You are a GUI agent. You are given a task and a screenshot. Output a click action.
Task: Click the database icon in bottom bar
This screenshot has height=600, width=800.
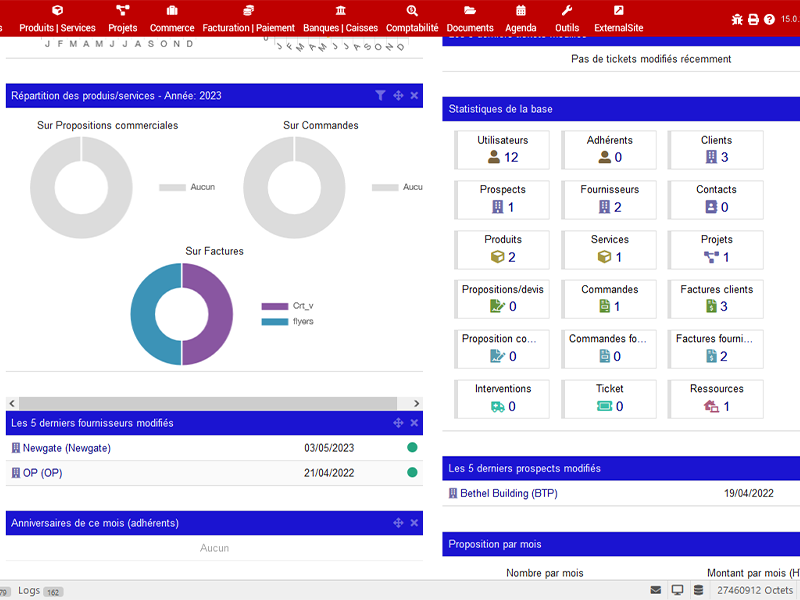tap(698, 590)
